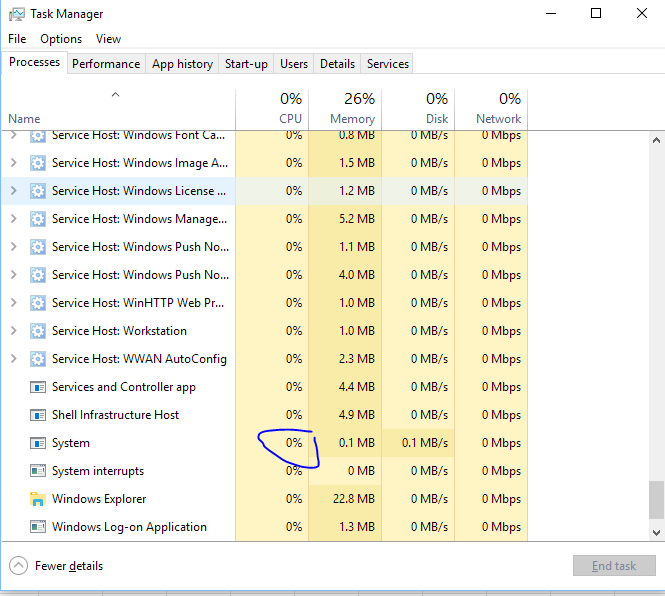Expand Service Host: Windows License row

(x=14, y=191)
